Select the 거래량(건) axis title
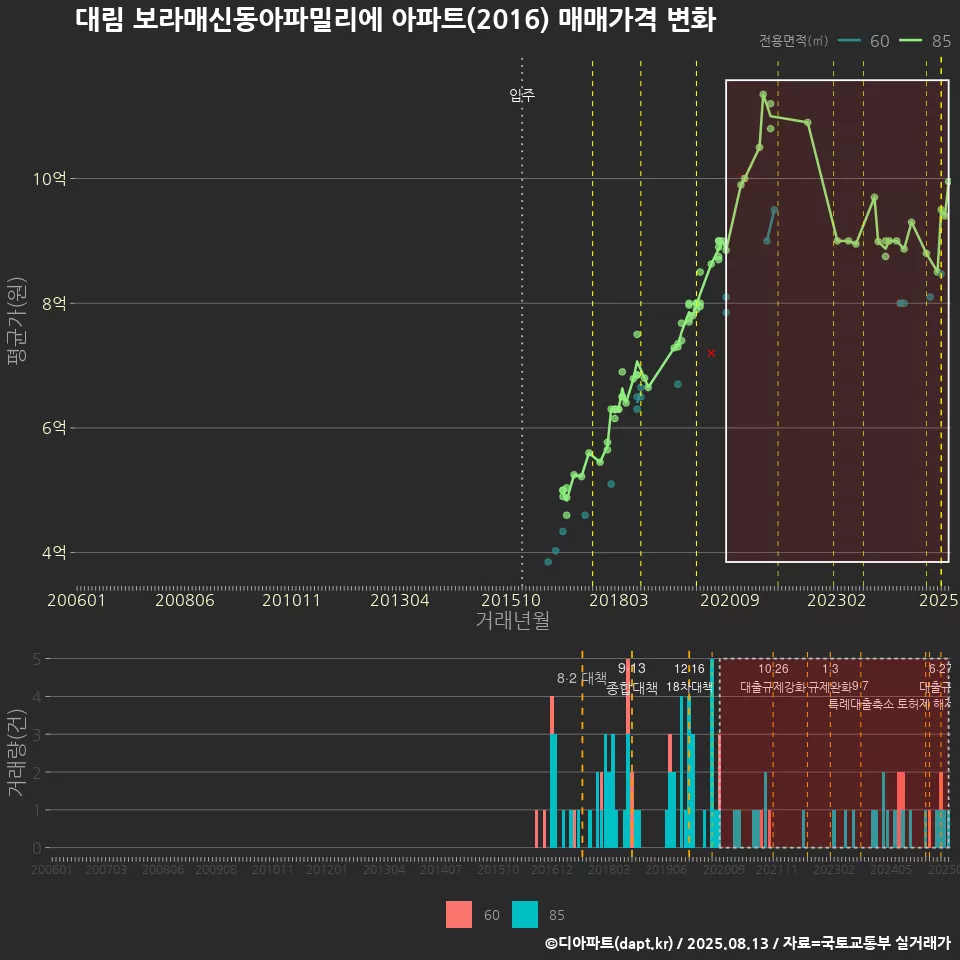This screenshot has width=960, height=960. (17, 752)
